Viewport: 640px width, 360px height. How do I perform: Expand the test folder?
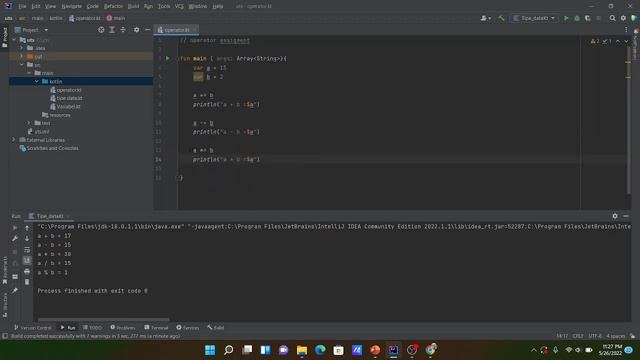click(x=29, y=123)
